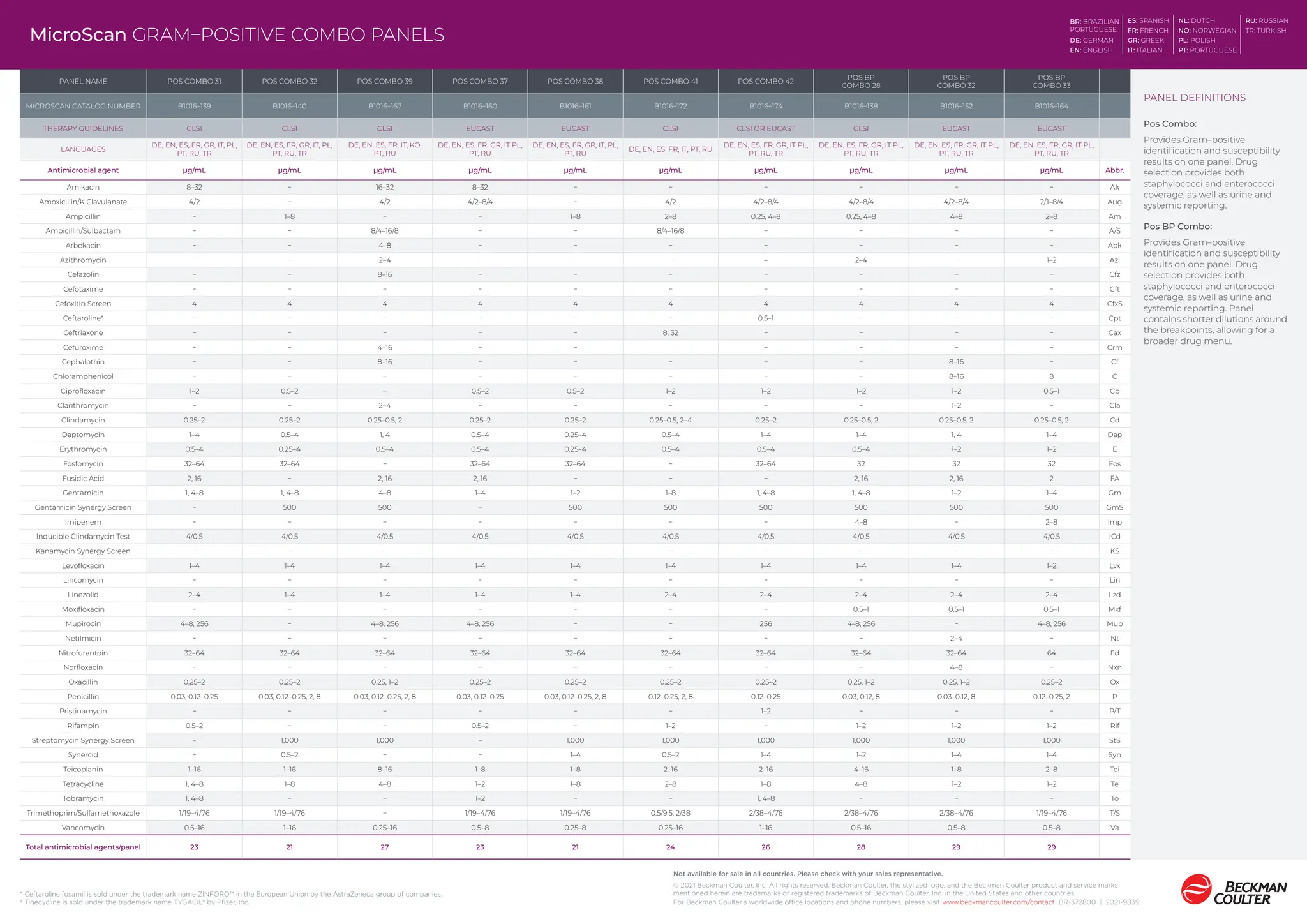Select the PANEL DEFINITIONS heading
This screenshot has width=1307, height=924.
[x=1194, y=98]
